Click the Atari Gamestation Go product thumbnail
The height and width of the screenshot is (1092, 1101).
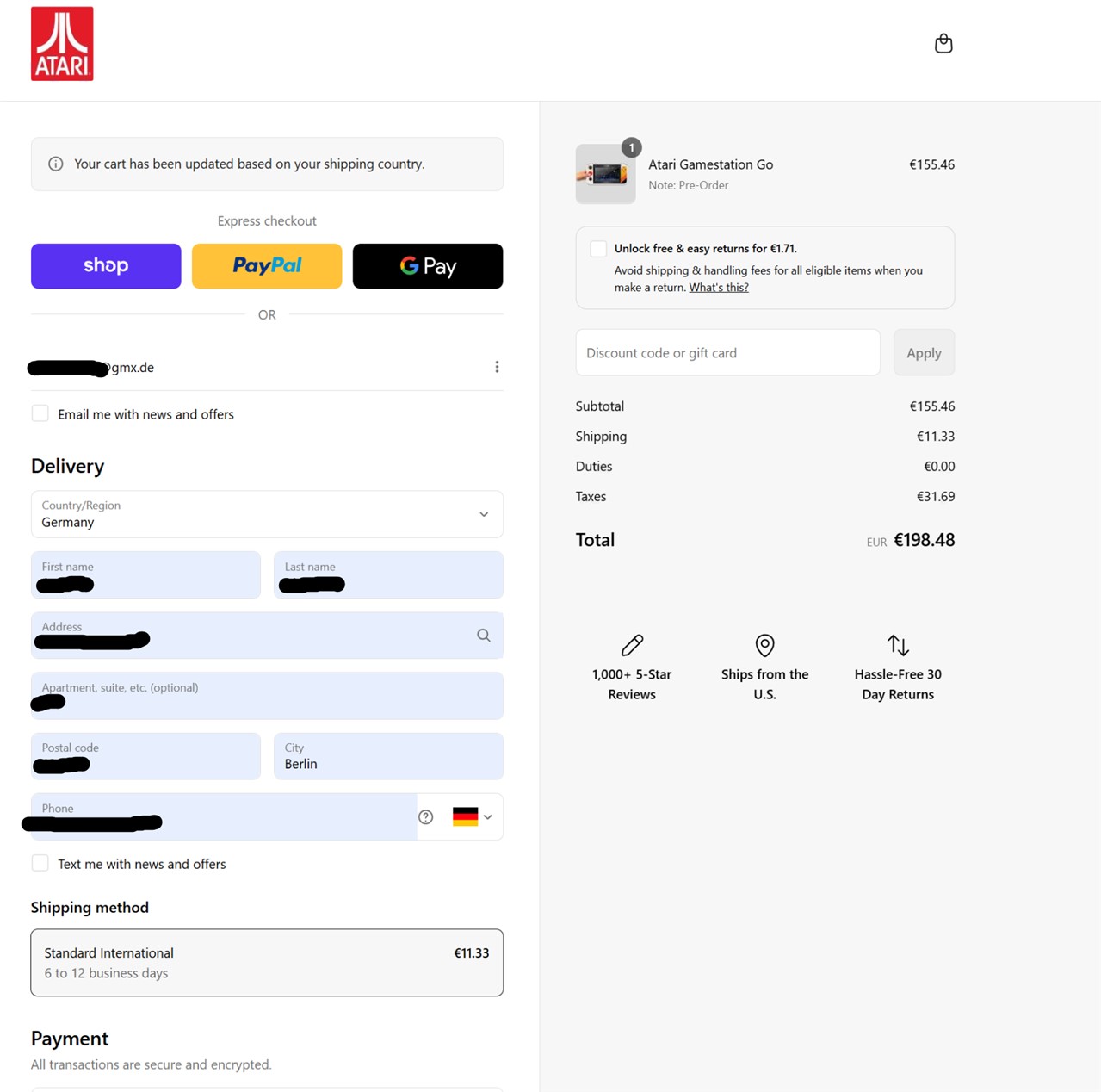click(x=605, y=174)
